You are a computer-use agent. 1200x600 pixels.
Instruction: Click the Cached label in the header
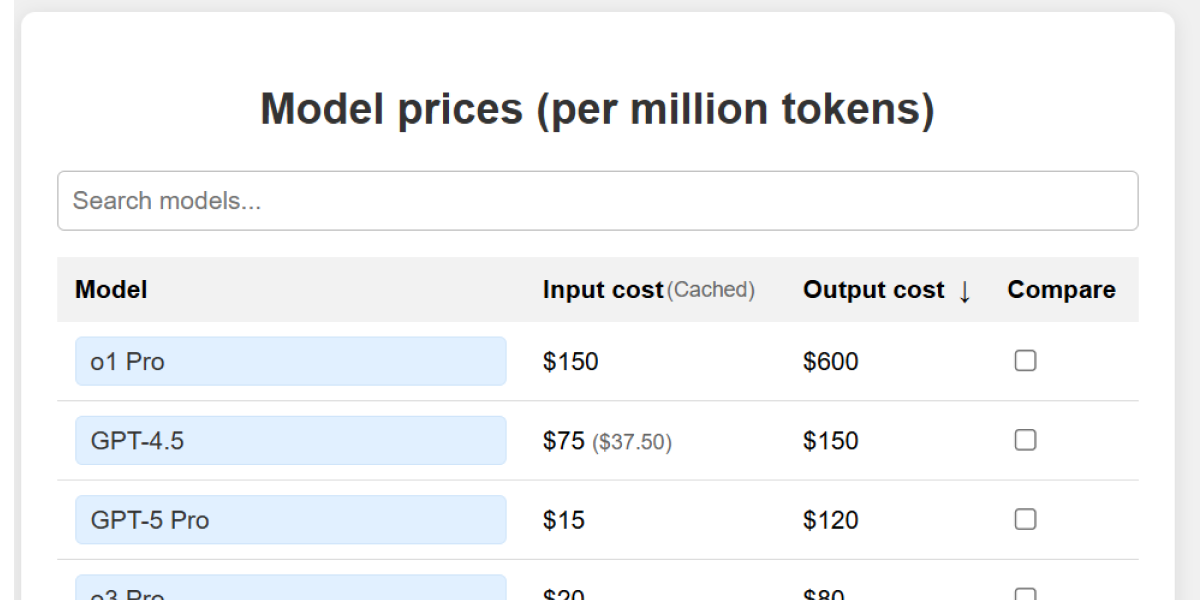click(x=711, y=290)
